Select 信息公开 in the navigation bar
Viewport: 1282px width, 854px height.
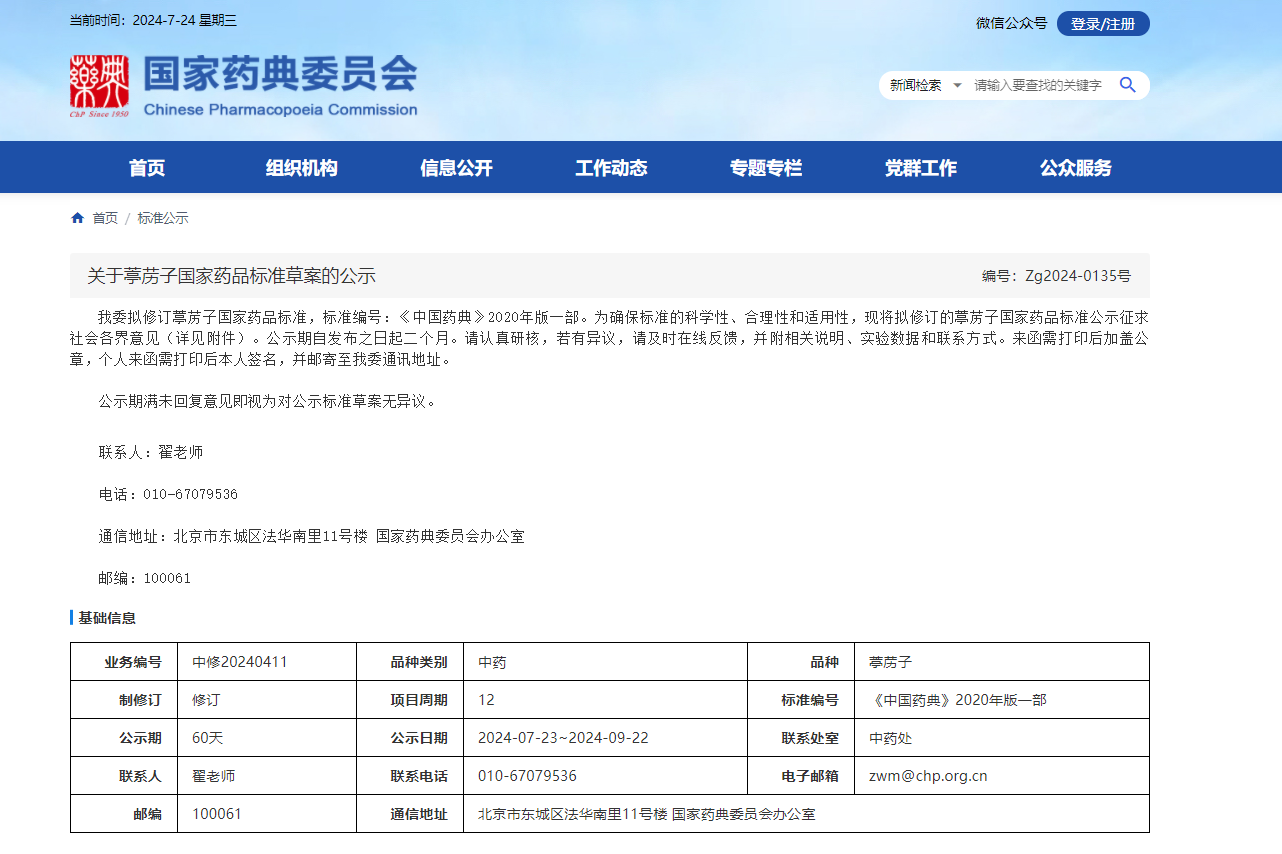click(x=456, y=168)
